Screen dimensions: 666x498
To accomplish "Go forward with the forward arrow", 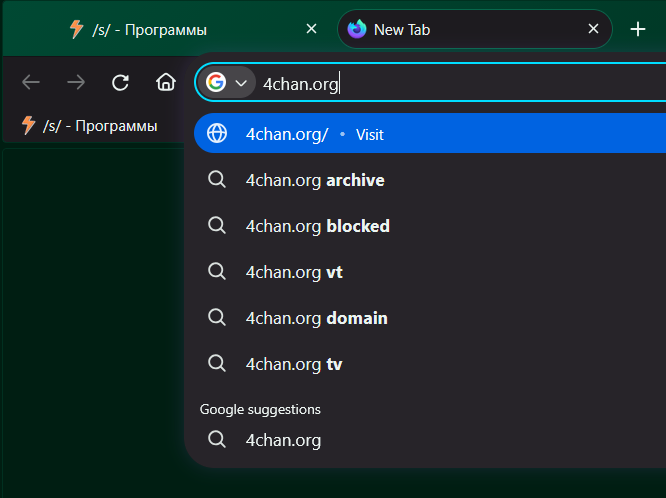I will coord(76,82).
